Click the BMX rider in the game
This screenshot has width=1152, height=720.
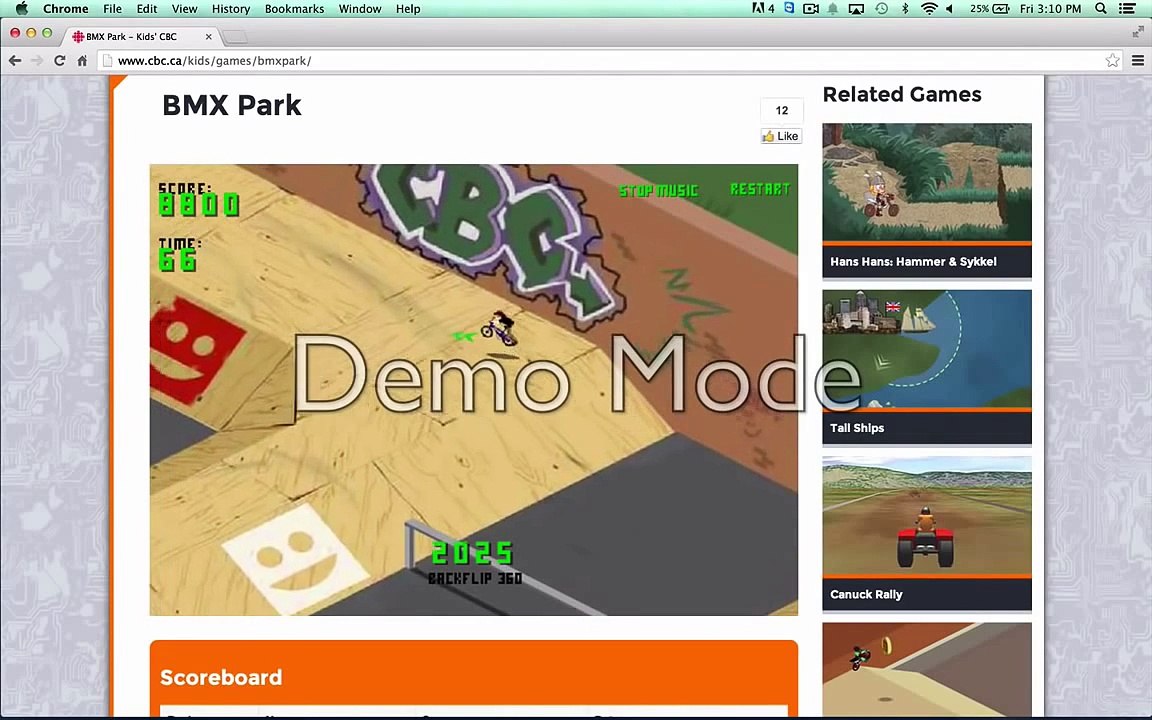[500, 328]
